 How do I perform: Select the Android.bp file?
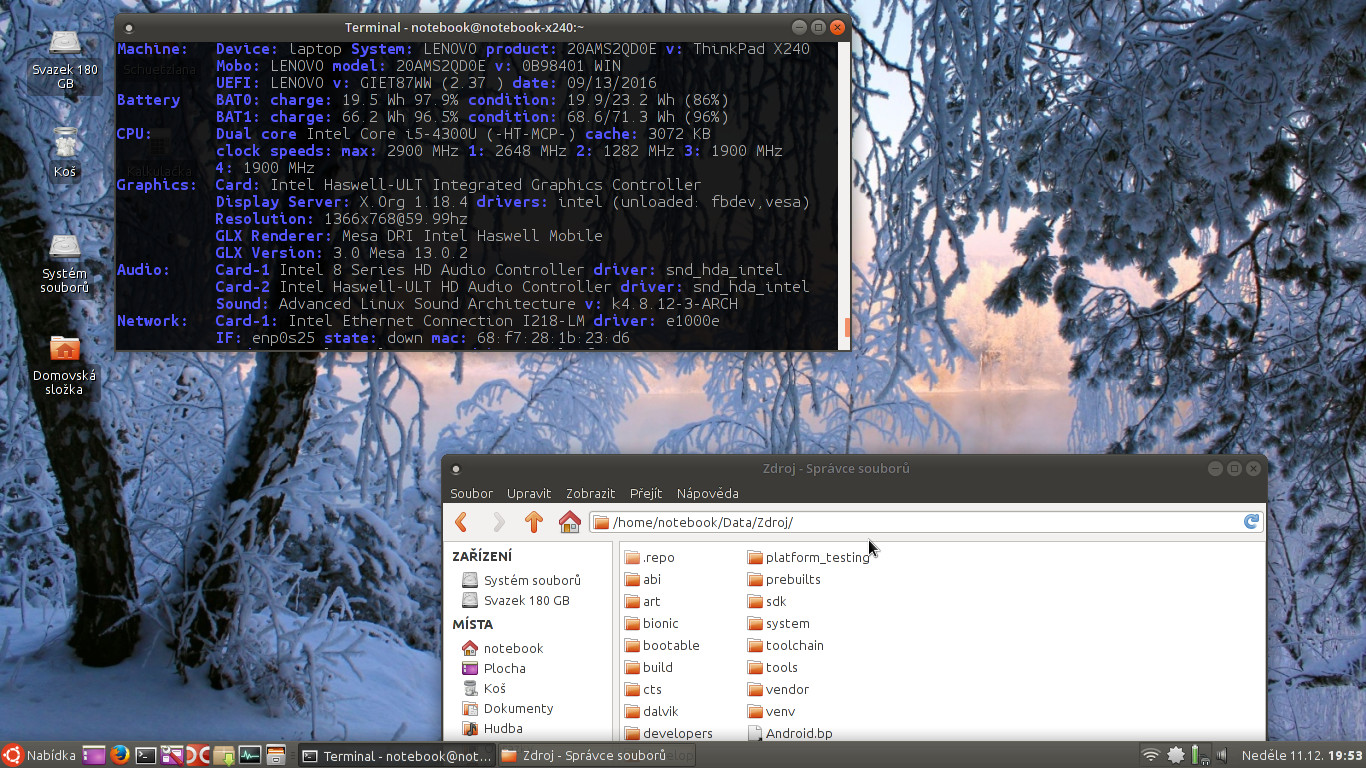(x=790, y=733)
